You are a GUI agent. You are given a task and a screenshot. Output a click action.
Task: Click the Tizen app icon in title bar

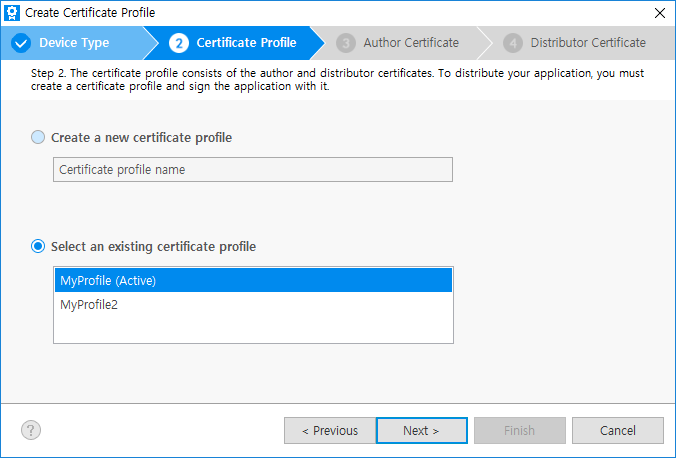(11, 13)
